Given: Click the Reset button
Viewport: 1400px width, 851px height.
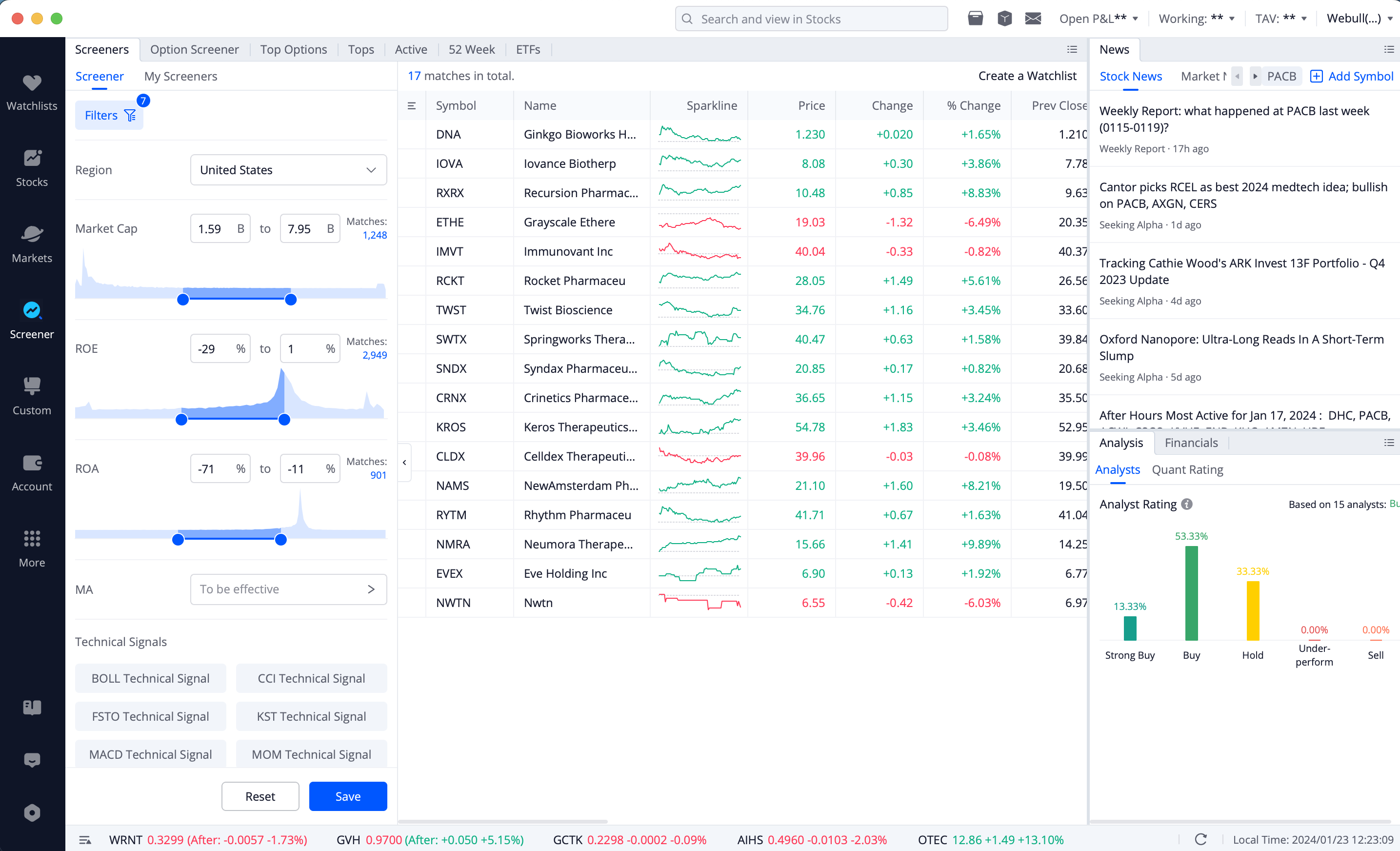Looking at the screenshot, I should [x=260, y=796].
